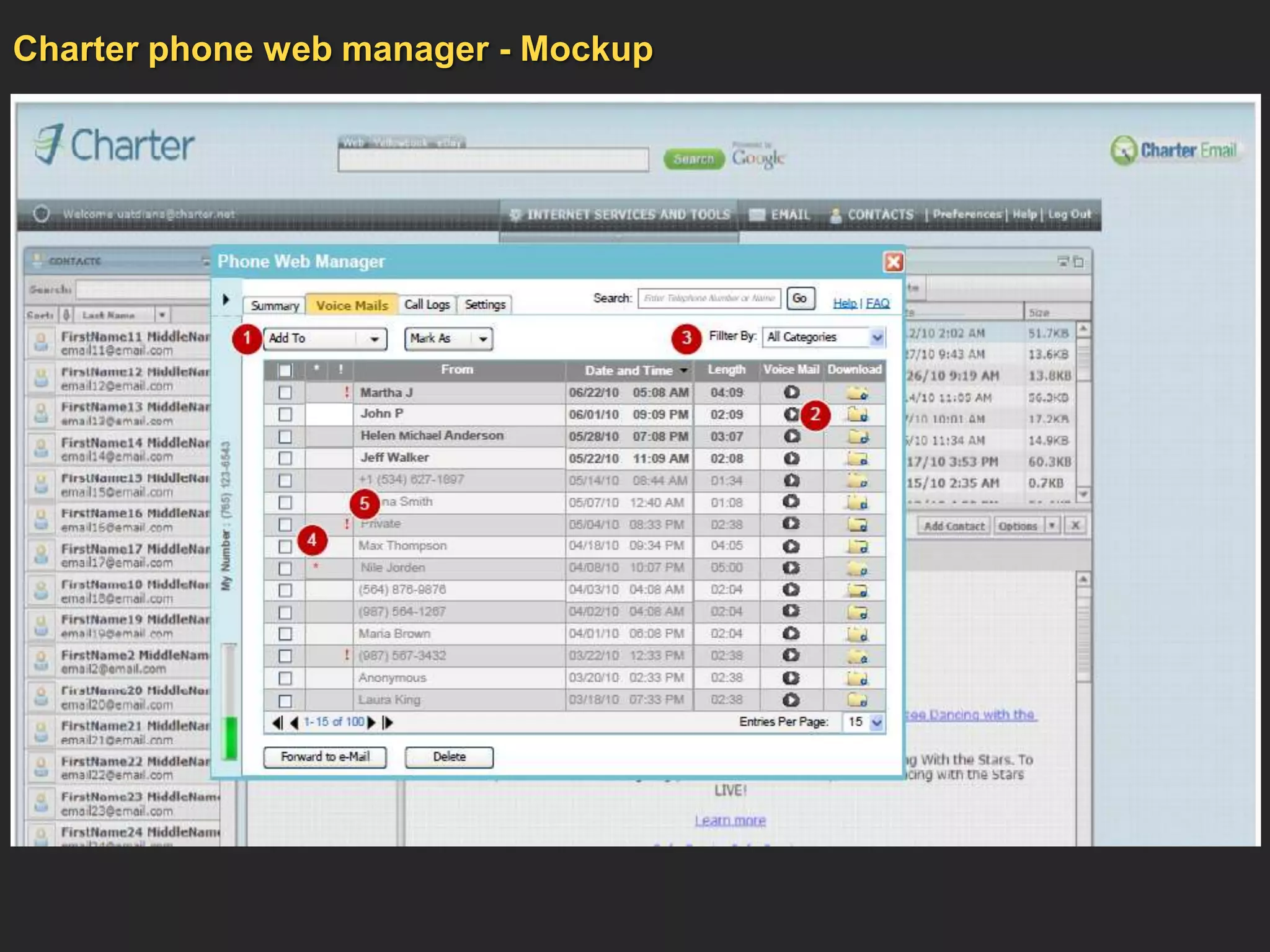The image size is (1270, 952).
Task: Click the green Search button
Action: coord(694,159)
